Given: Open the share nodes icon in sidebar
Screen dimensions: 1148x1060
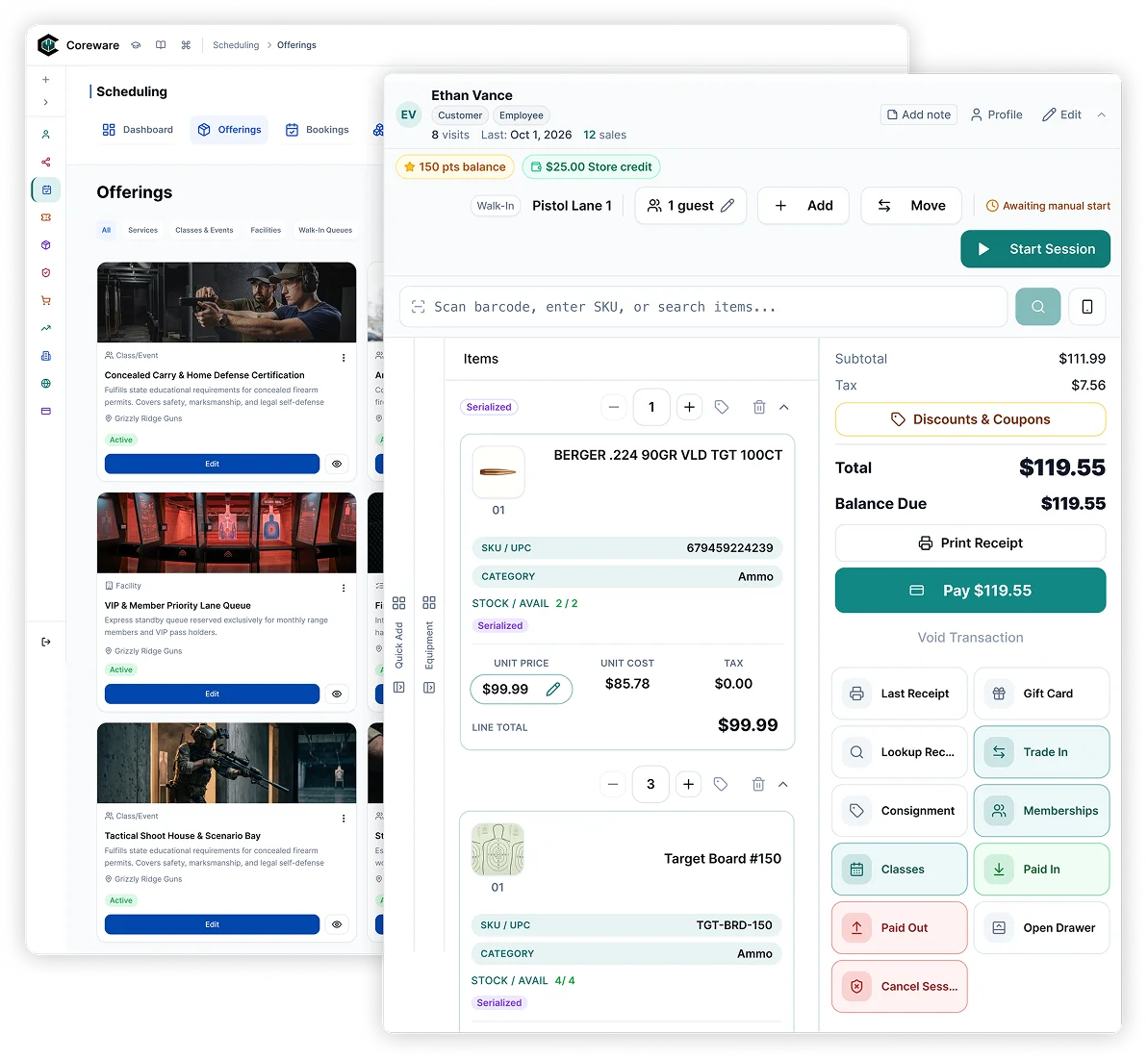Looking at the screenshot, I should tap(46, 162).
